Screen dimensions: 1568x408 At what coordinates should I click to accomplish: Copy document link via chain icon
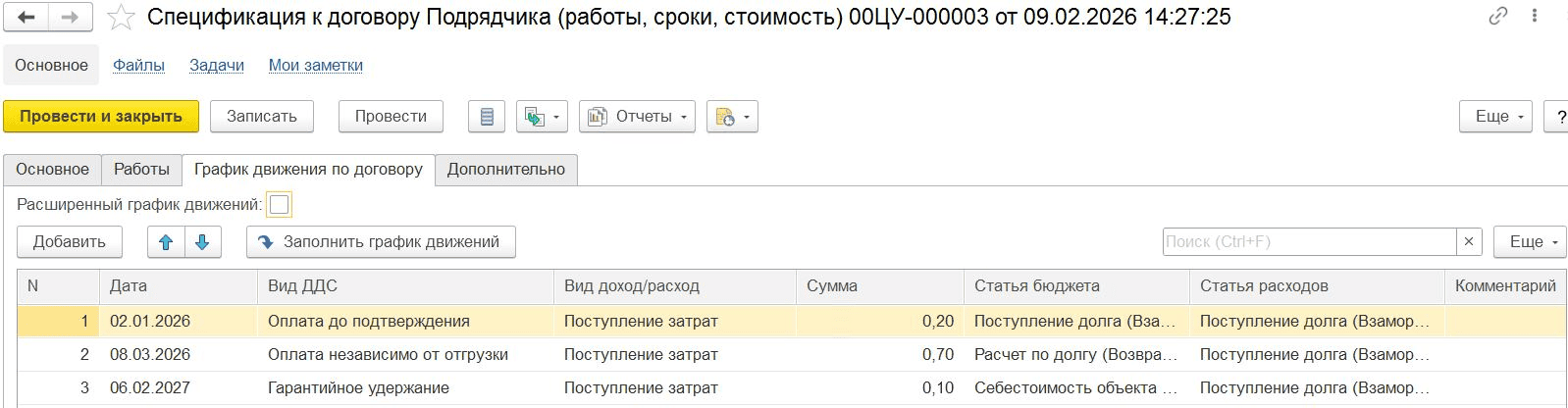click(x=1497, y=16)
